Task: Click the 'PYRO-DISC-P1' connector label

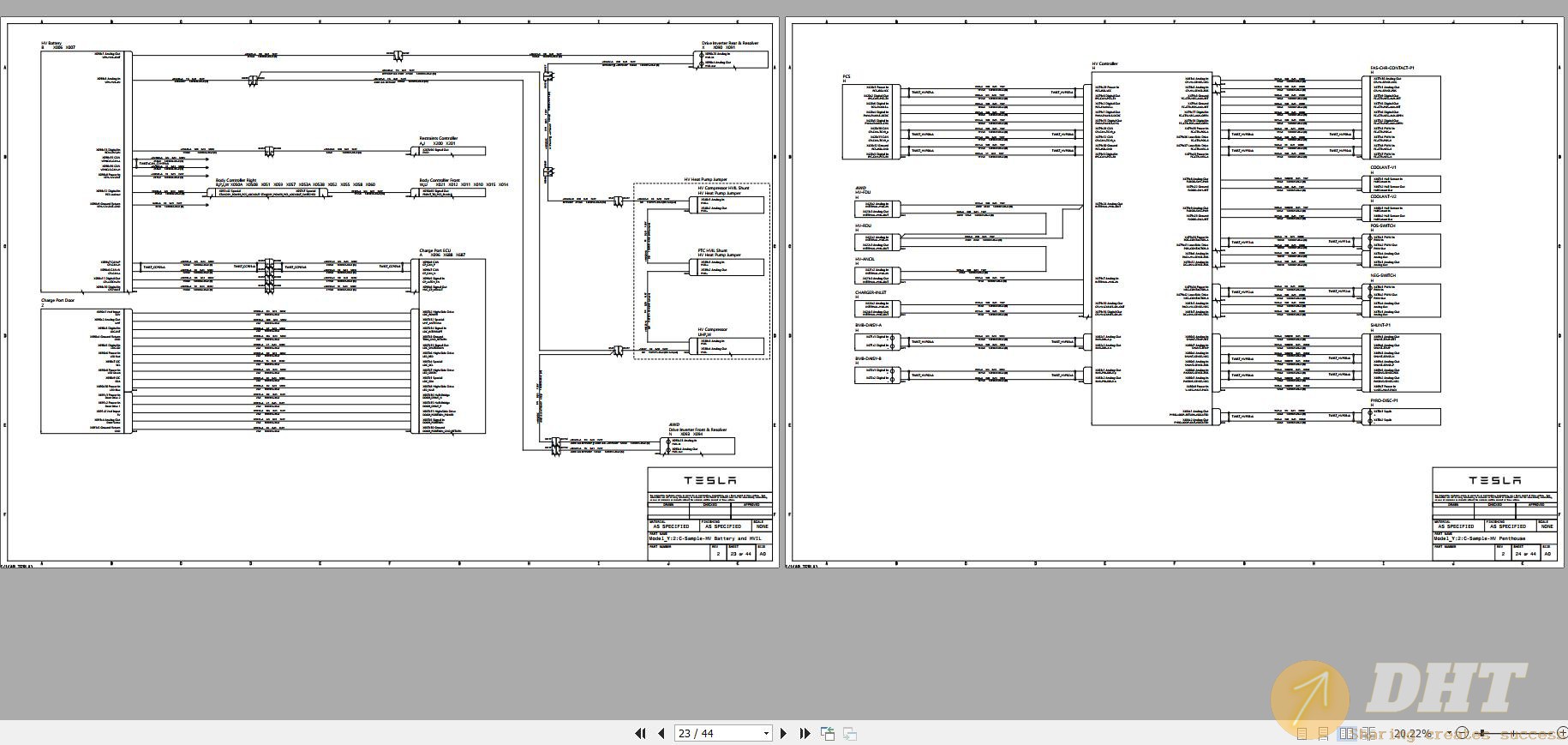Action: point(1385,400)
